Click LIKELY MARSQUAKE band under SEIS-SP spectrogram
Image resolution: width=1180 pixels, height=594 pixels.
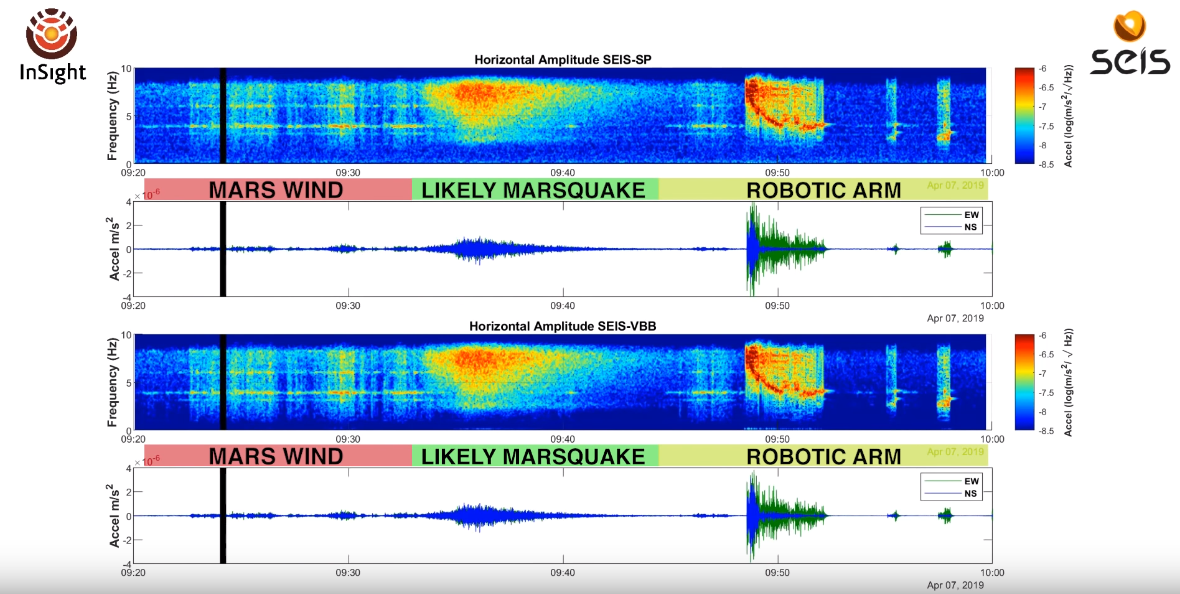(x=534, y=190)
